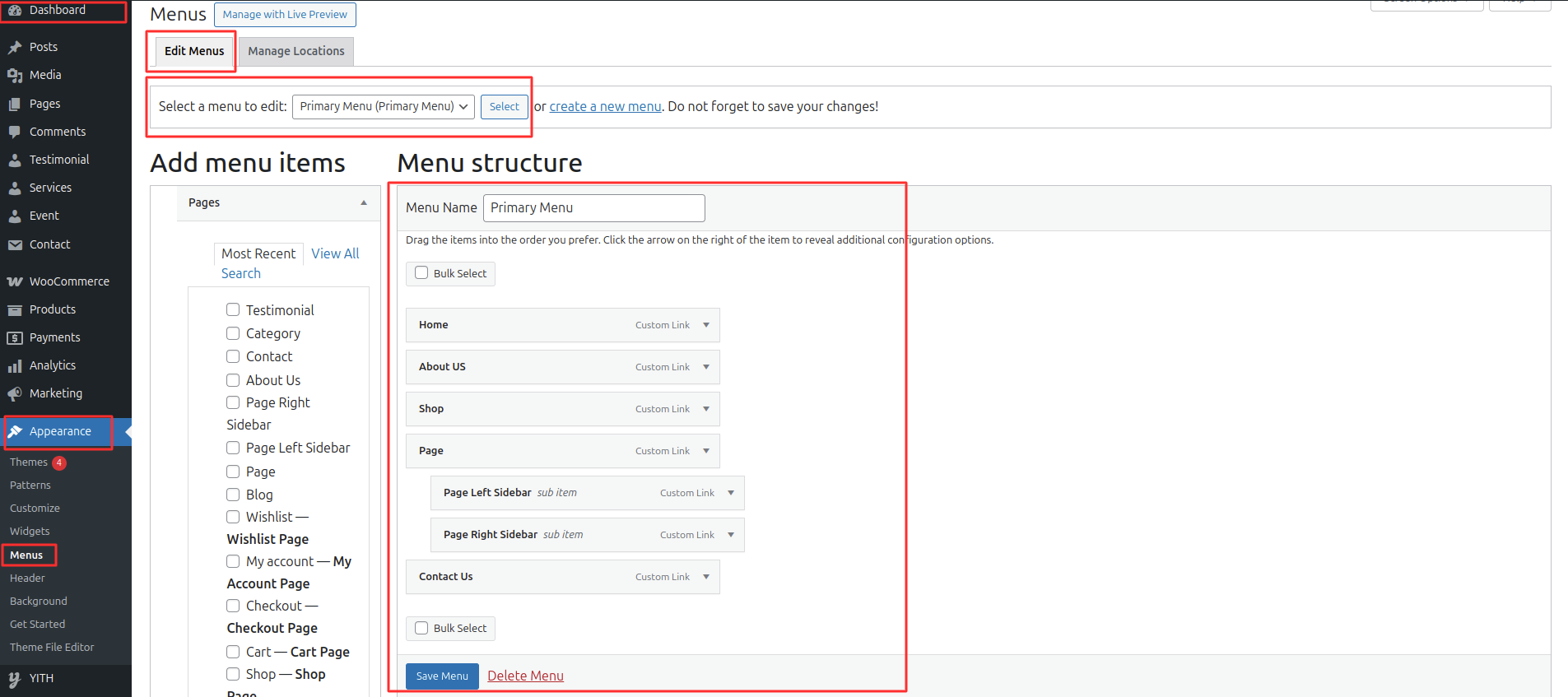
Task: Switch to the Manage Locations tab
Action: [296, 51]
